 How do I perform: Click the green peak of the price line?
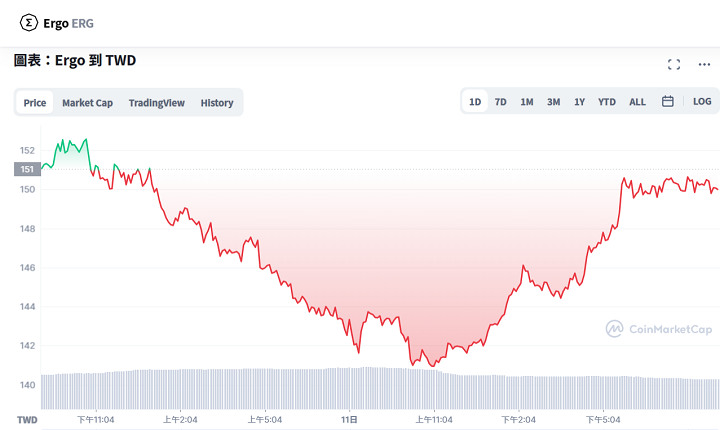click(x=85, y=139)
